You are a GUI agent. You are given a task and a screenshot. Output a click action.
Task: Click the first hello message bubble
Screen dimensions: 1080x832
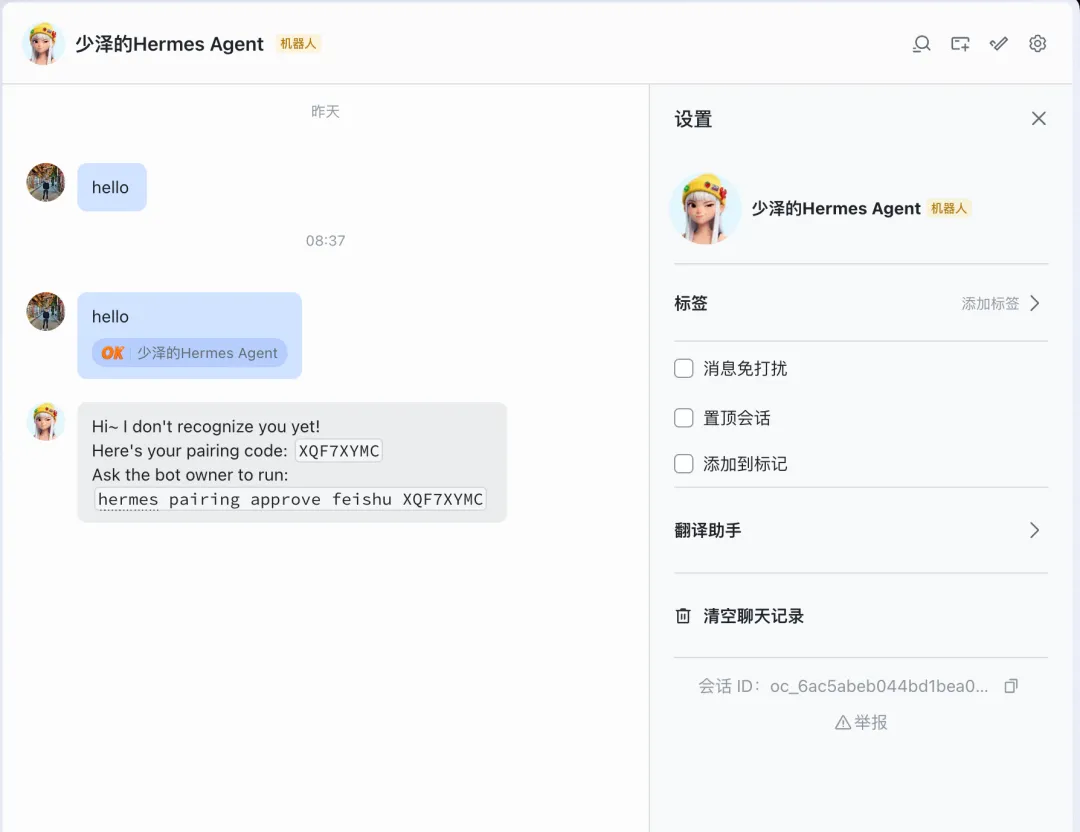tap(112, 187)
